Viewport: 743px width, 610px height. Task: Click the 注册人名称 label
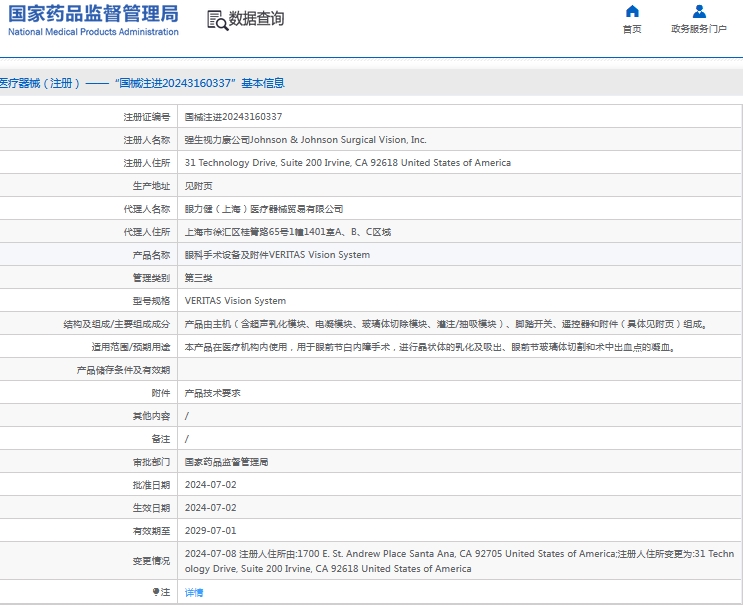[x=147, y=140]
